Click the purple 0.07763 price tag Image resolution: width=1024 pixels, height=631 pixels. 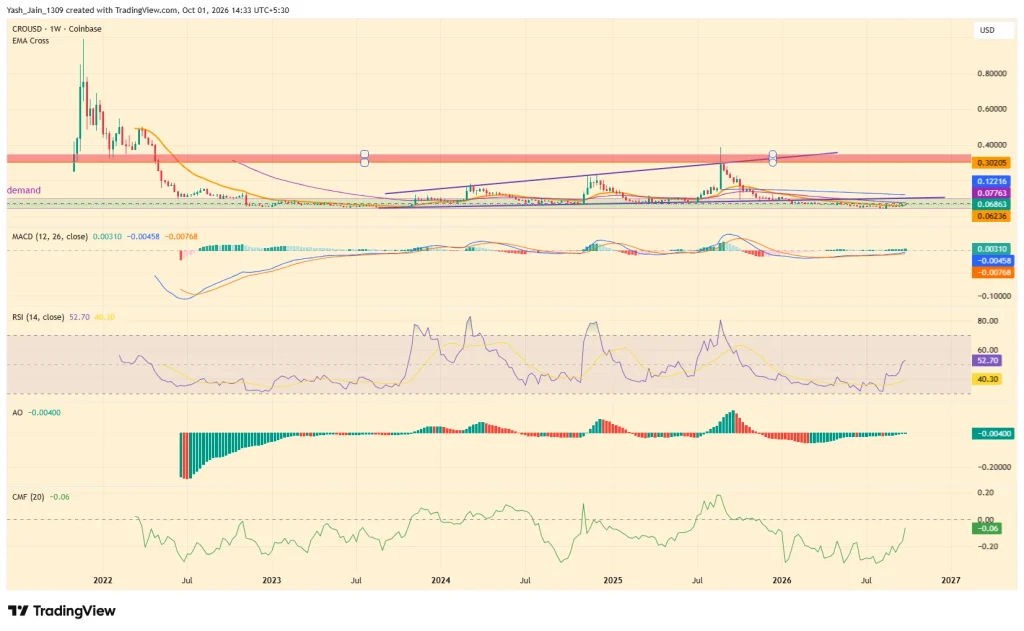pos(991,193)
